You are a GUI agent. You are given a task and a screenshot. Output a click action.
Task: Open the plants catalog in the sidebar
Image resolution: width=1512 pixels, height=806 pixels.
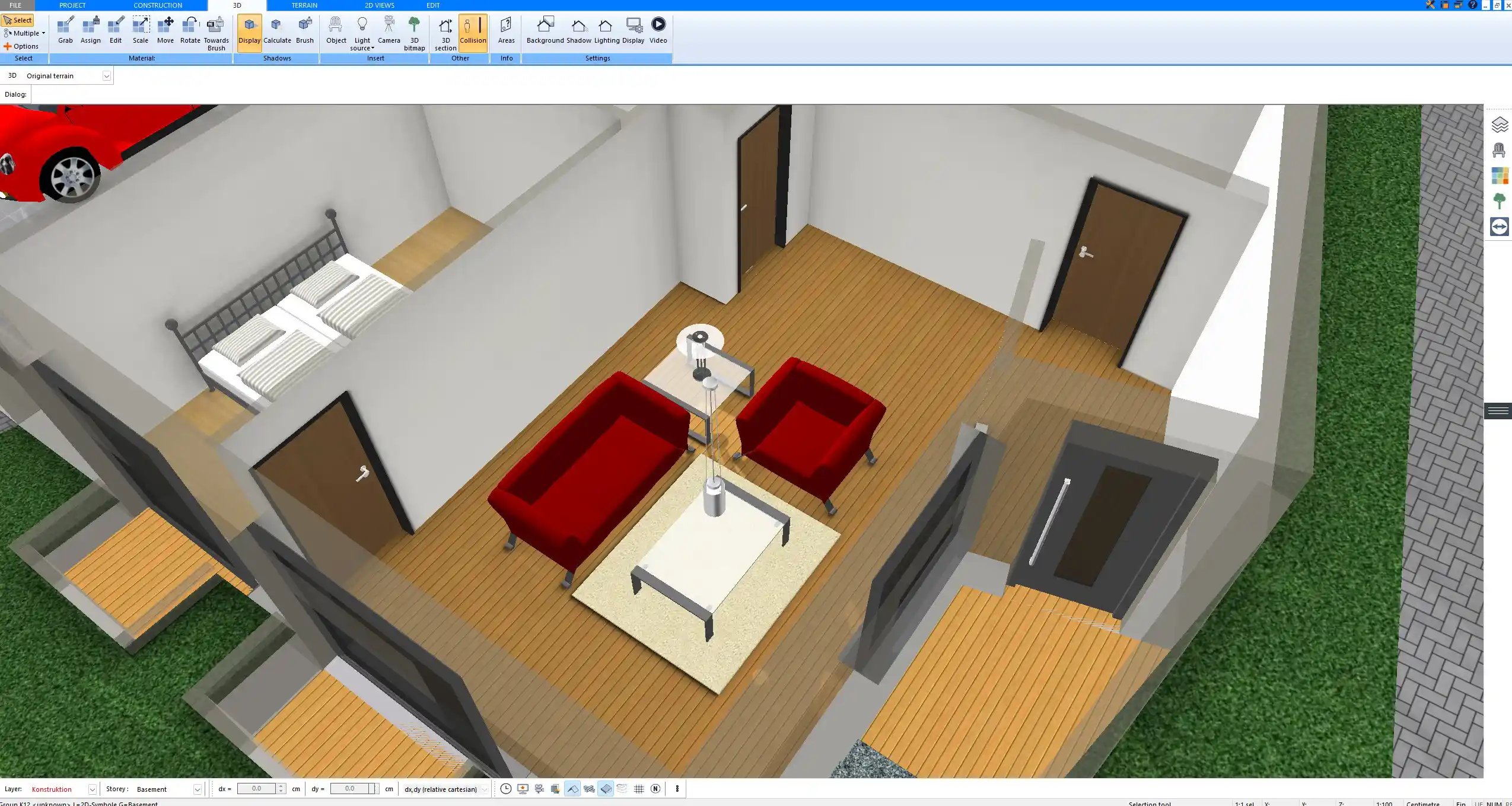[x=1500, y=200]
